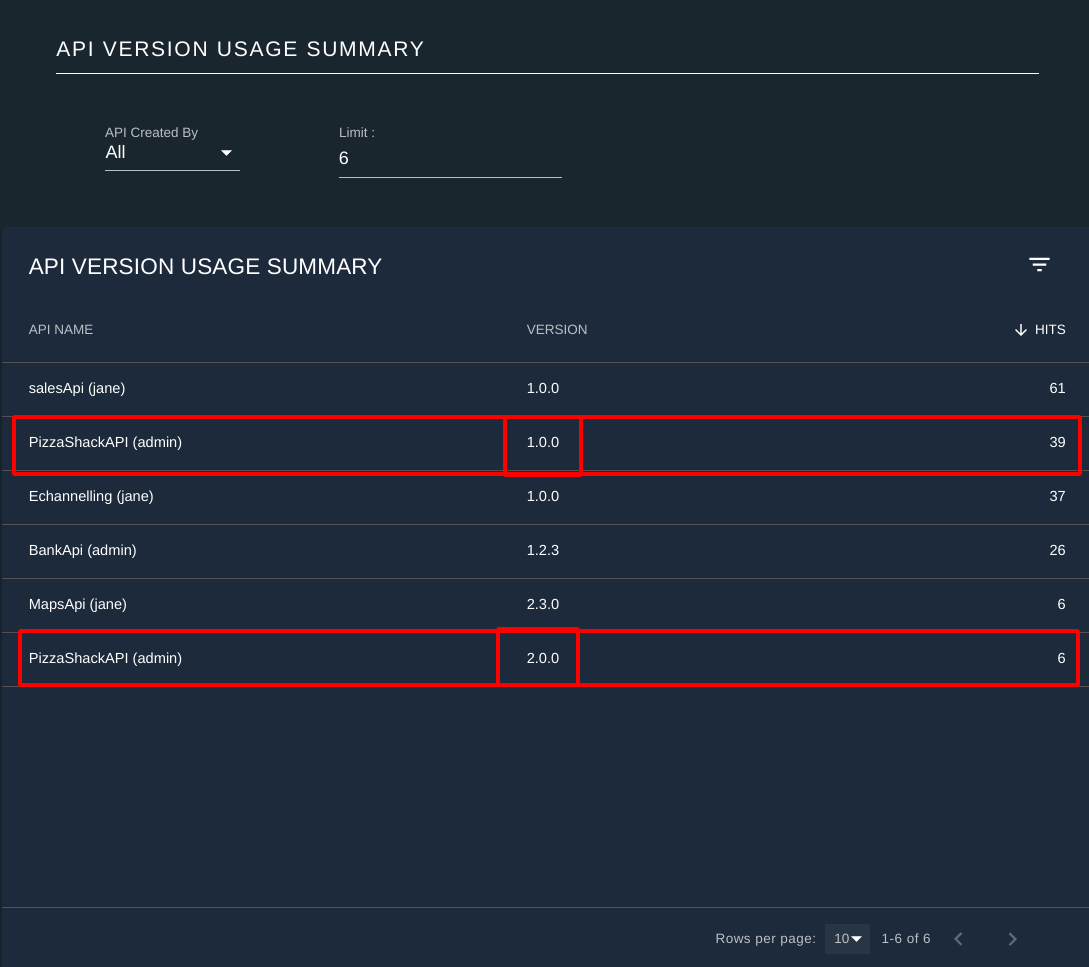Viewport: 1089px width, 967px height.
Task: Click the 61 hits value
Action: [x=1057, y=388]
